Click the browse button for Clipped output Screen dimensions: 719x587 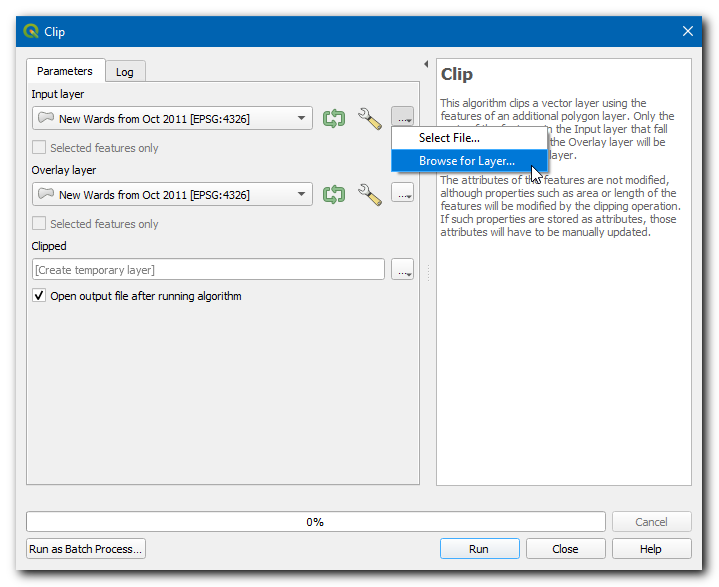402,269
